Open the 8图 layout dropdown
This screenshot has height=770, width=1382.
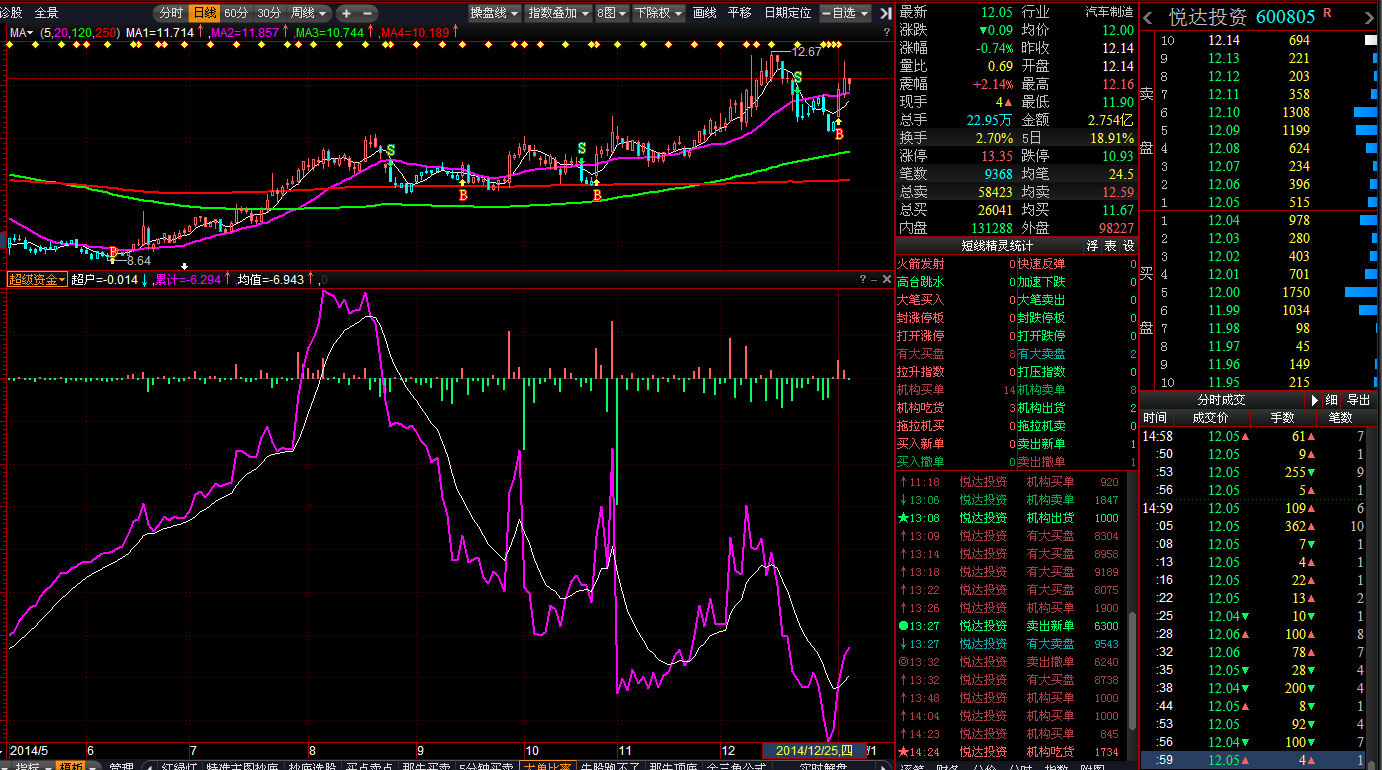(x=612, y=13)
